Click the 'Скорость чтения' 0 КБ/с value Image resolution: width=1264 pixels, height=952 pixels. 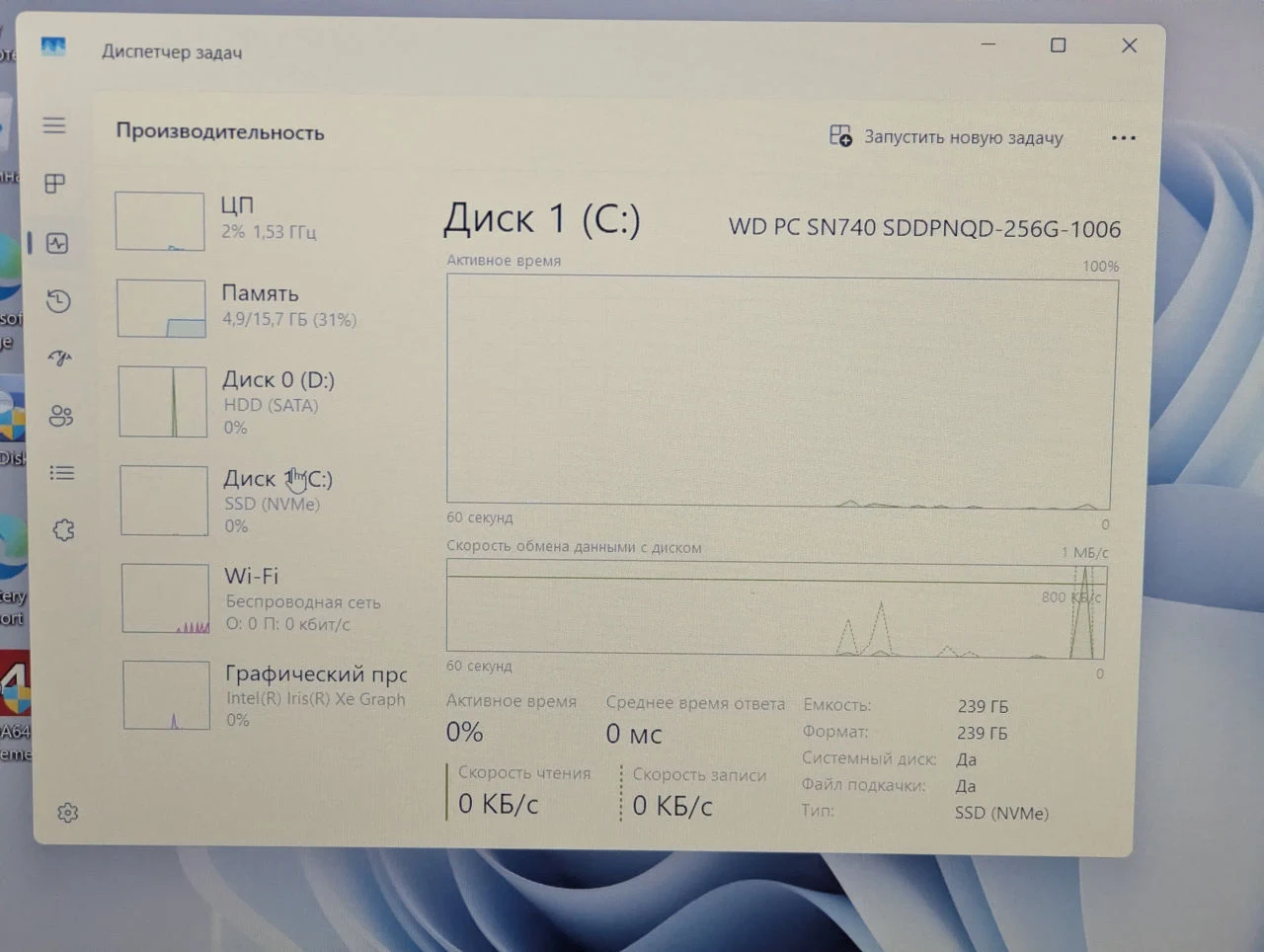point(498,804)
